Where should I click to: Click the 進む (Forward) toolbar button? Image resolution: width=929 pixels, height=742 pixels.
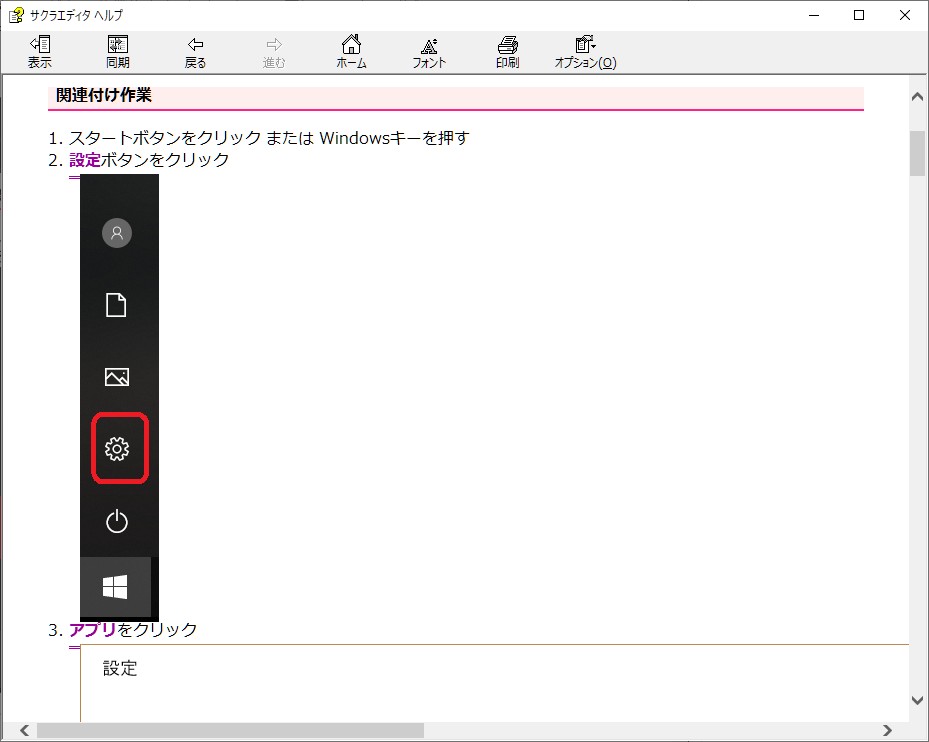tap(274, 52)
